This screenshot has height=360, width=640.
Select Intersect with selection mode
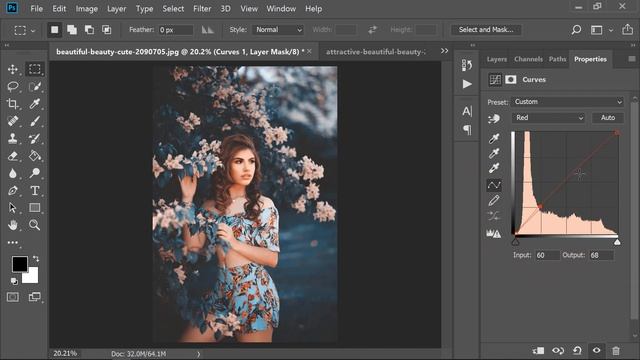tap(107, 30)
